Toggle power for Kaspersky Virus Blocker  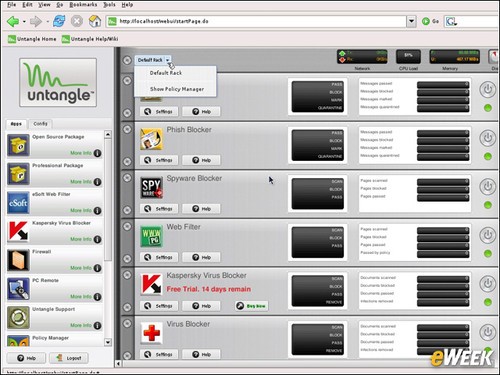click(x=488, y=284)
